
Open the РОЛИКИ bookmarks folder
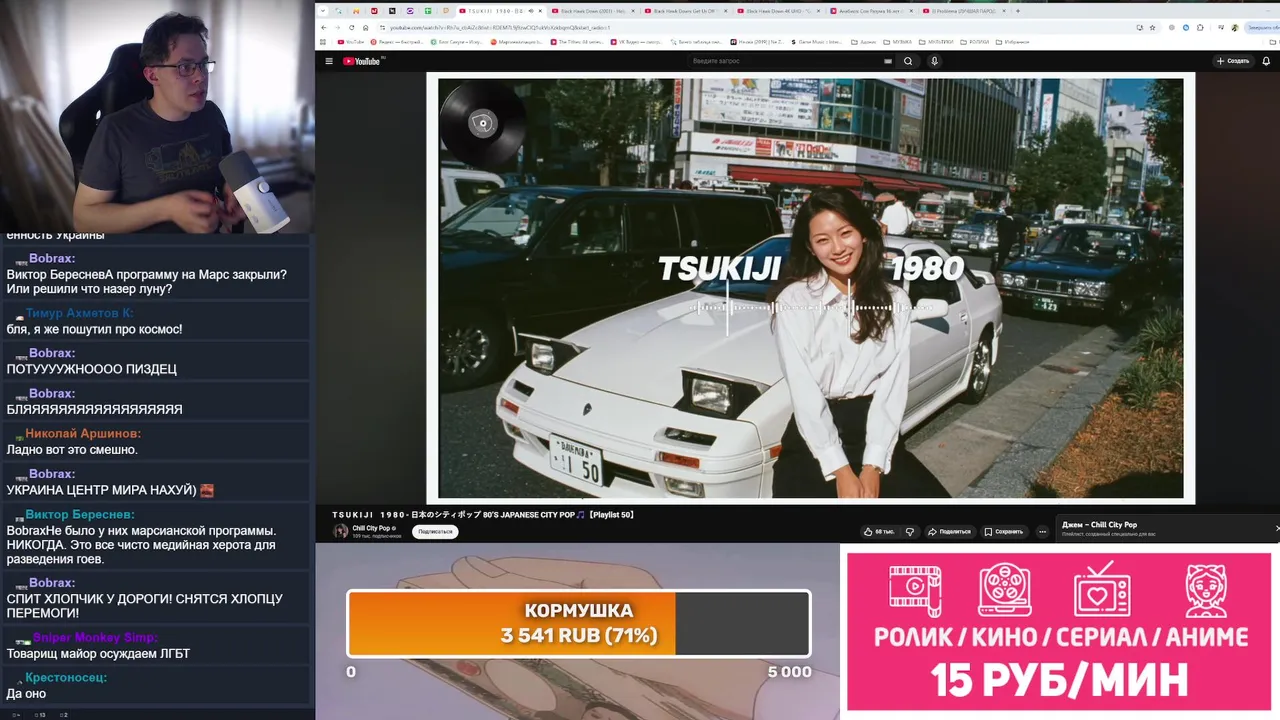point(974,42)
